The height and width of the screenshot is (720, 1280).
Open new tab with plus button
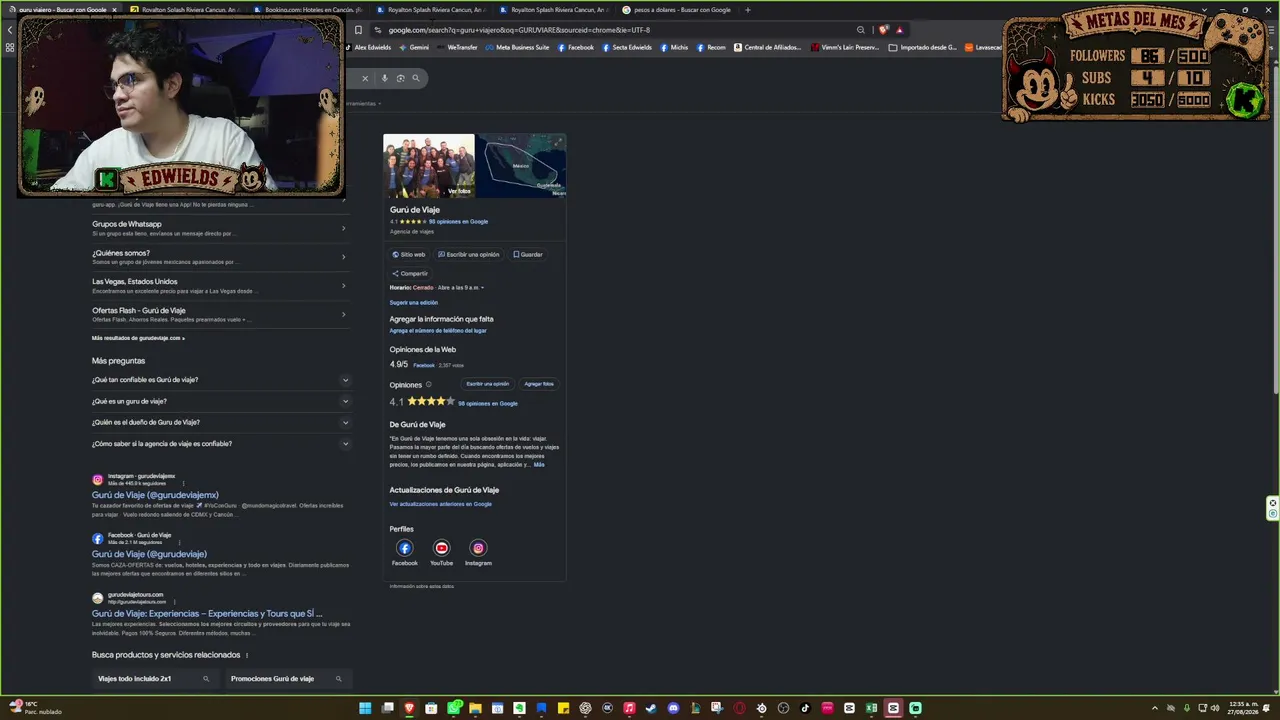[x=747, y=10]
